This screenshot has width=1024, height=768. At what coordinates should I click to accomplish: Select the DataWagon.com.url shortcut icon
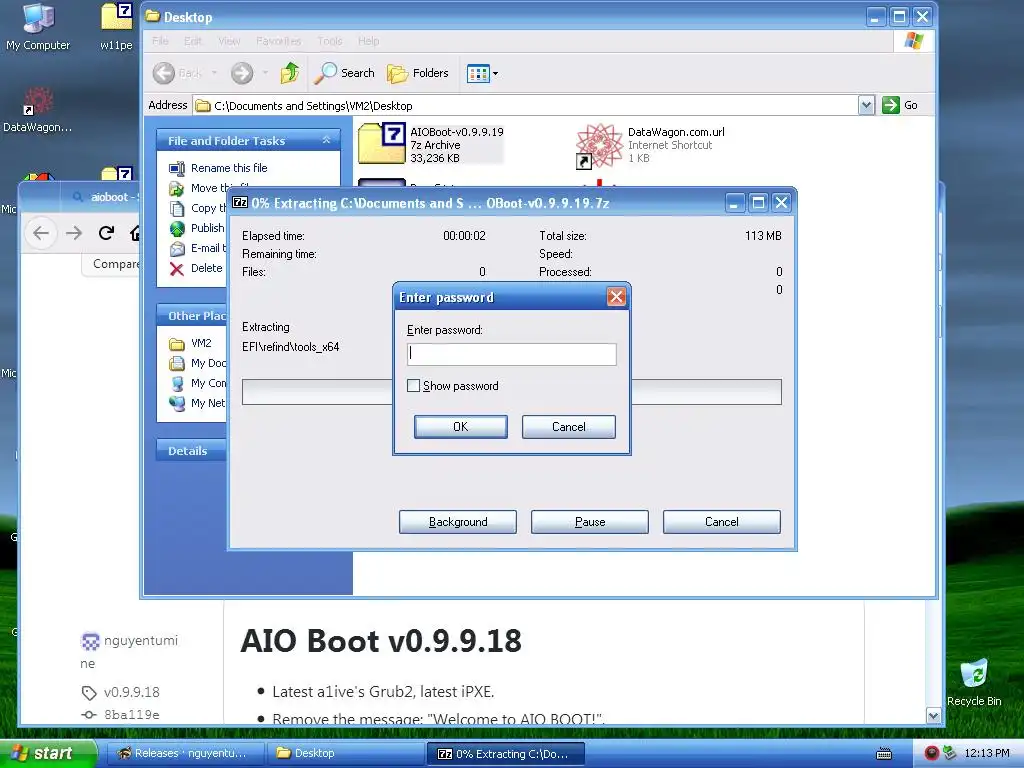tap(599, 145)
